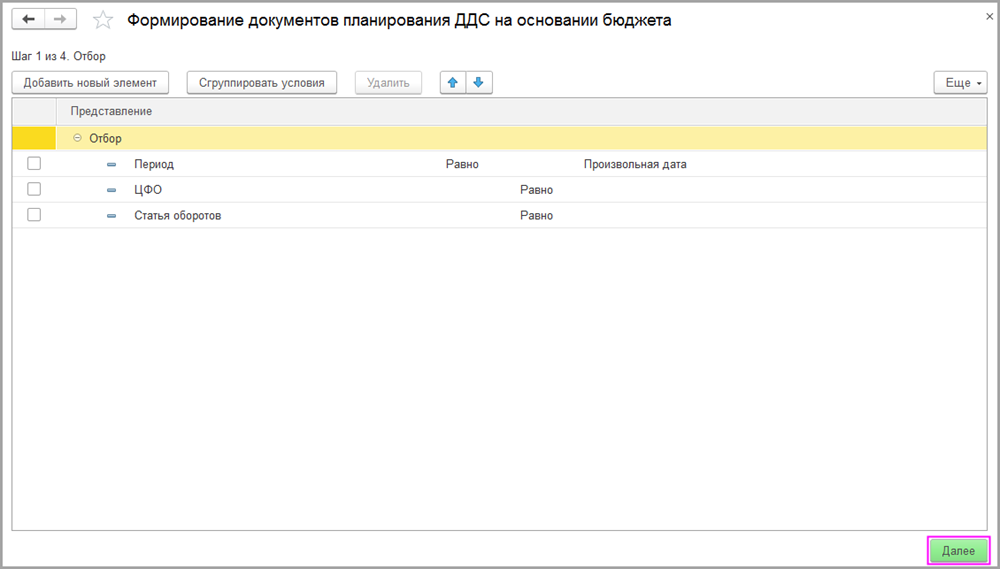Add the form to favorites star
1000x569 pixels.
[x=102, y=20]
